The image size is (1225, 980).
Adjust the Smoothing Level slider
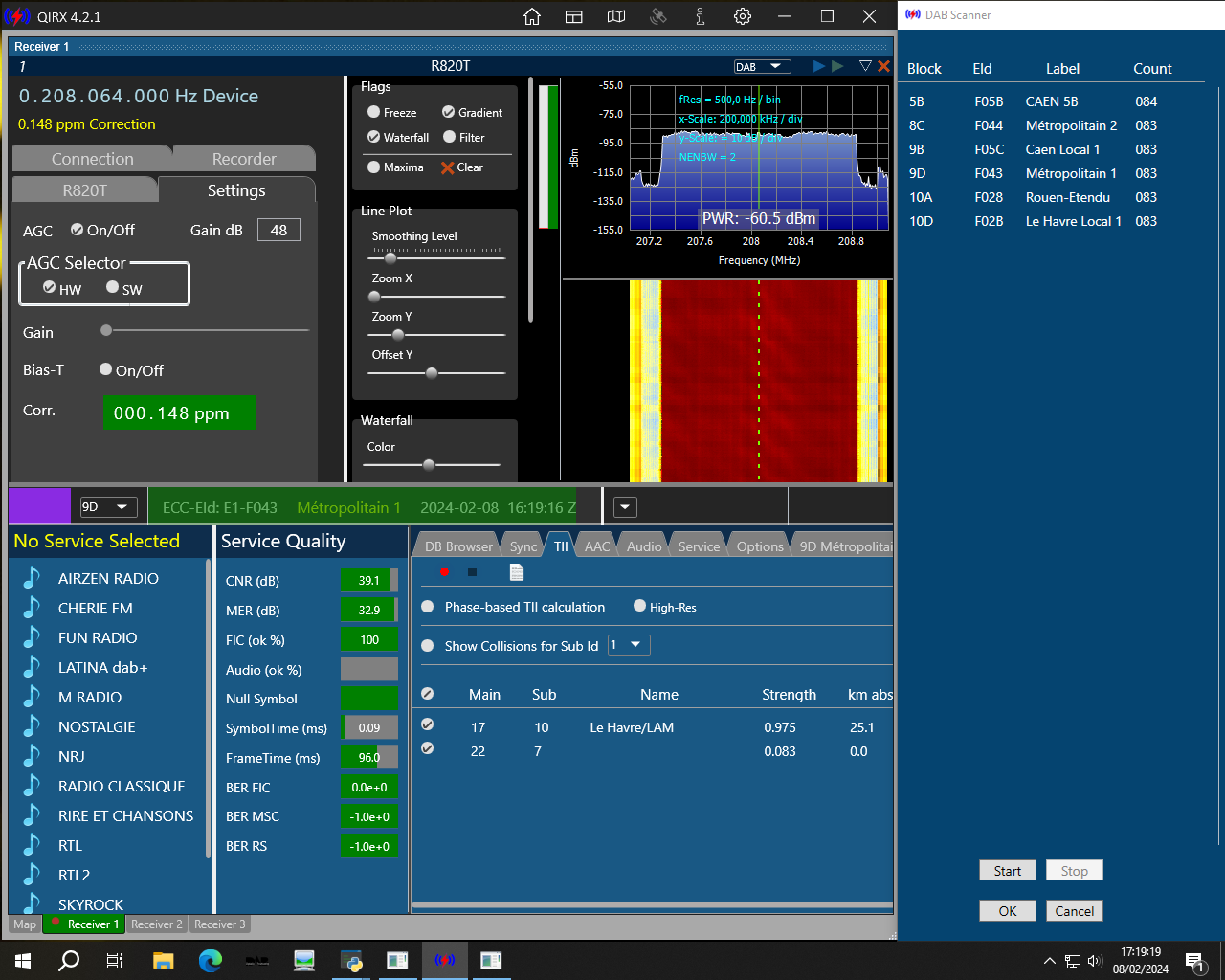click(390, 257)
